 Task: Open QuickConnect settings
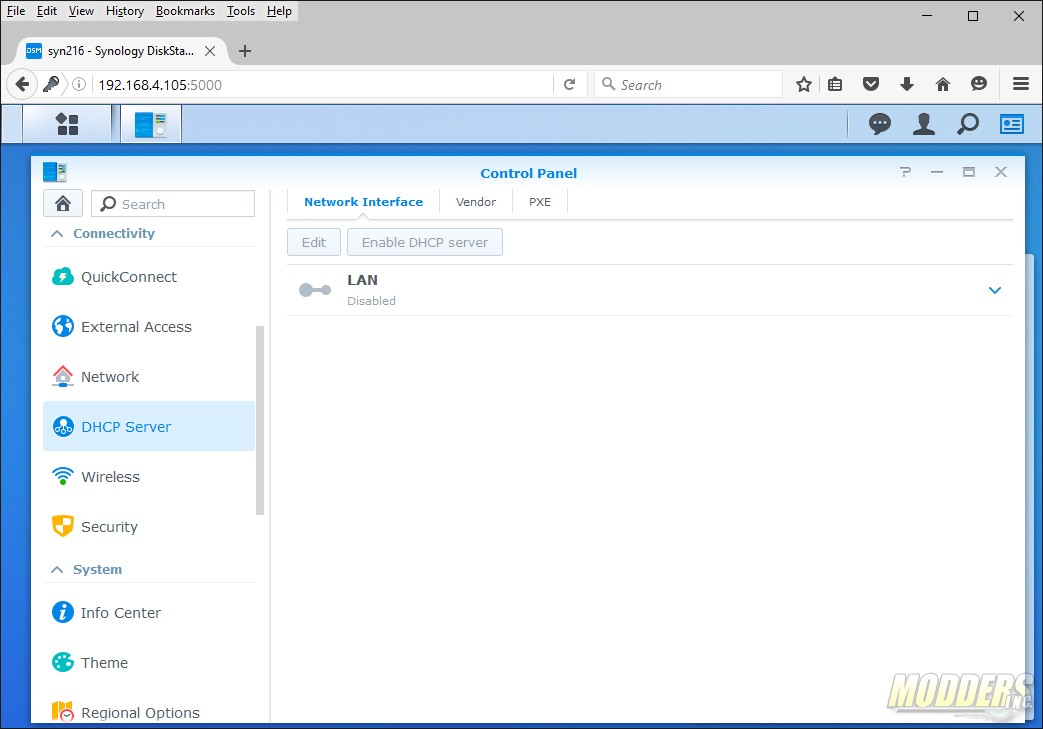pyautogui.click(x=149, y=277)
